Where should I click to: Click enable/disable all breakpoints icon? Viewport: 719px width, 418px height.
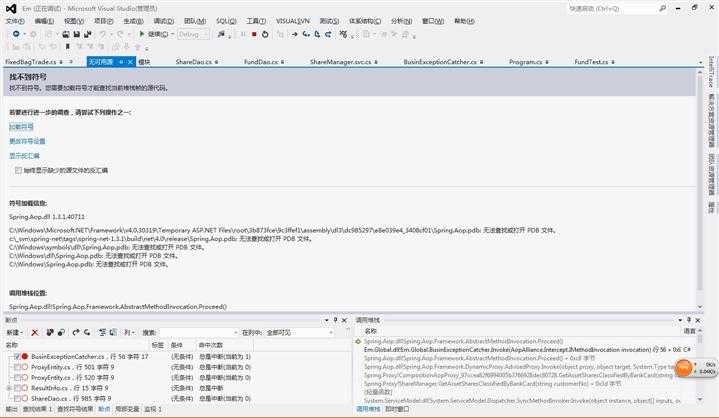61,332
